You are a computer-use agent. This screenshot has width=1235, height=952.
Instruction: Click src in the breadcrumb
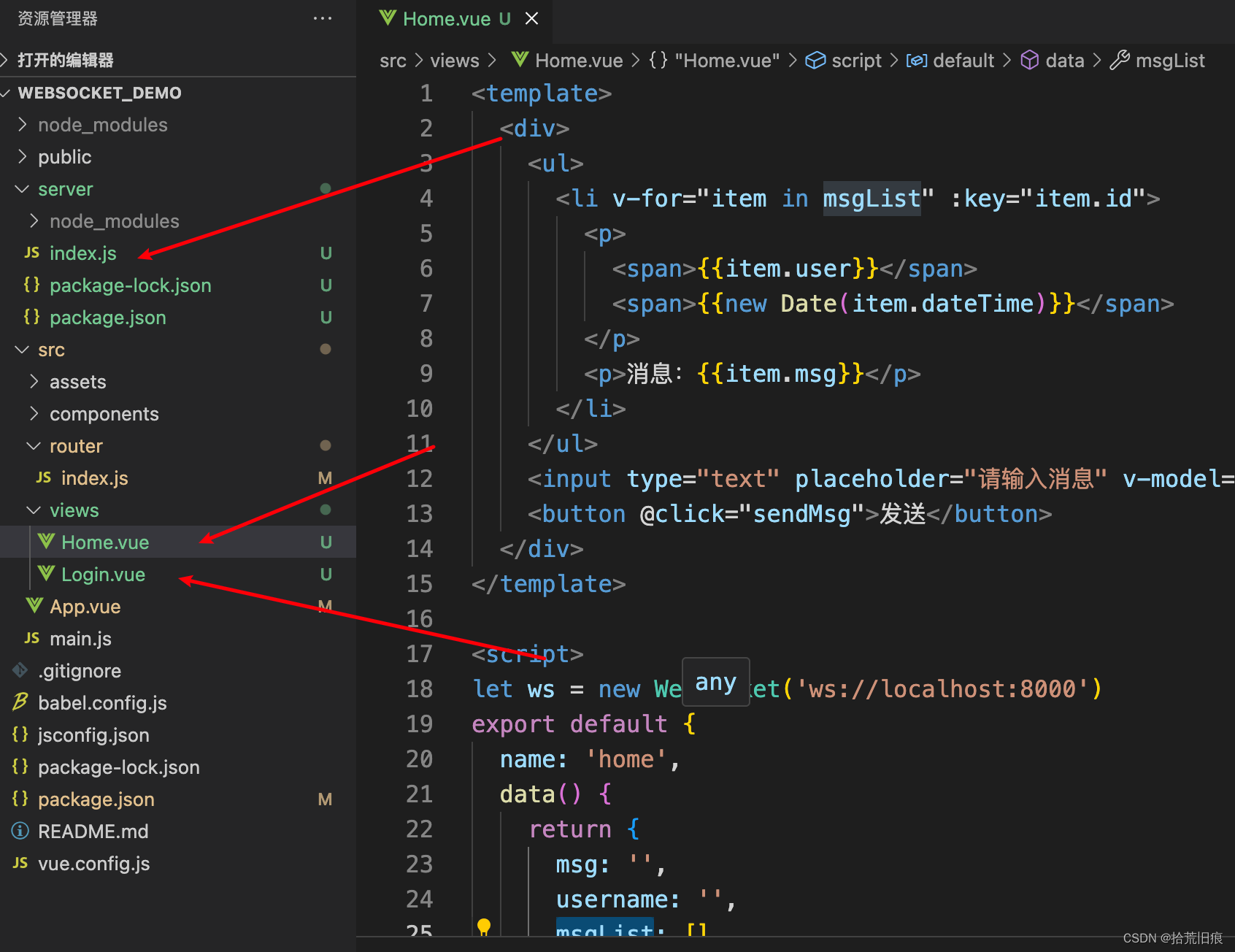point(393,61)
